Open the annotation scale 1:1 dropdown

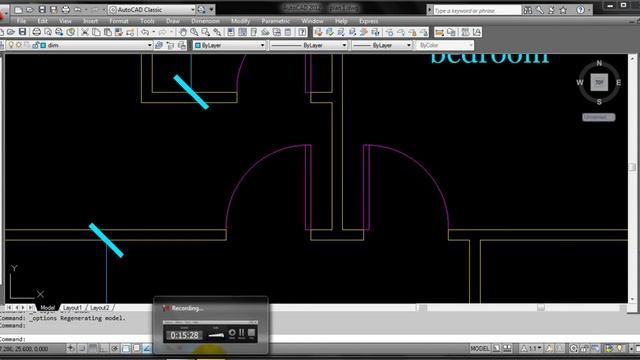[x=531, y=349]
